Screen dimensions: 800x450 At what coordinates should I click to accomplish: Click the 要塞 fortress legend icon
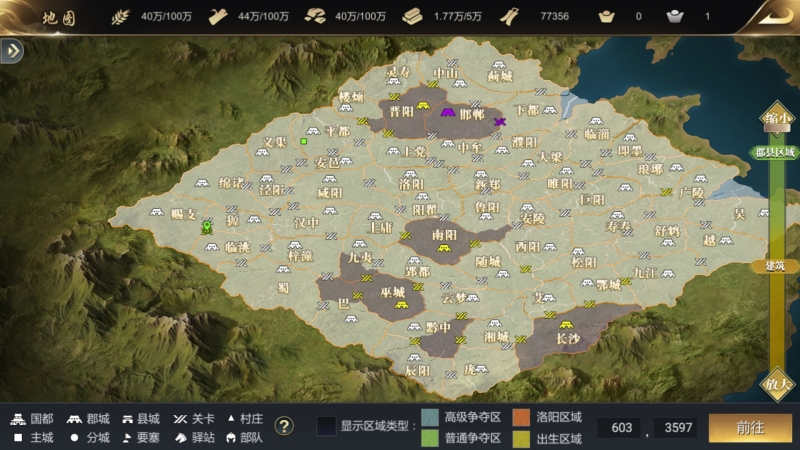pyautogui.click(x=128, y=438)
